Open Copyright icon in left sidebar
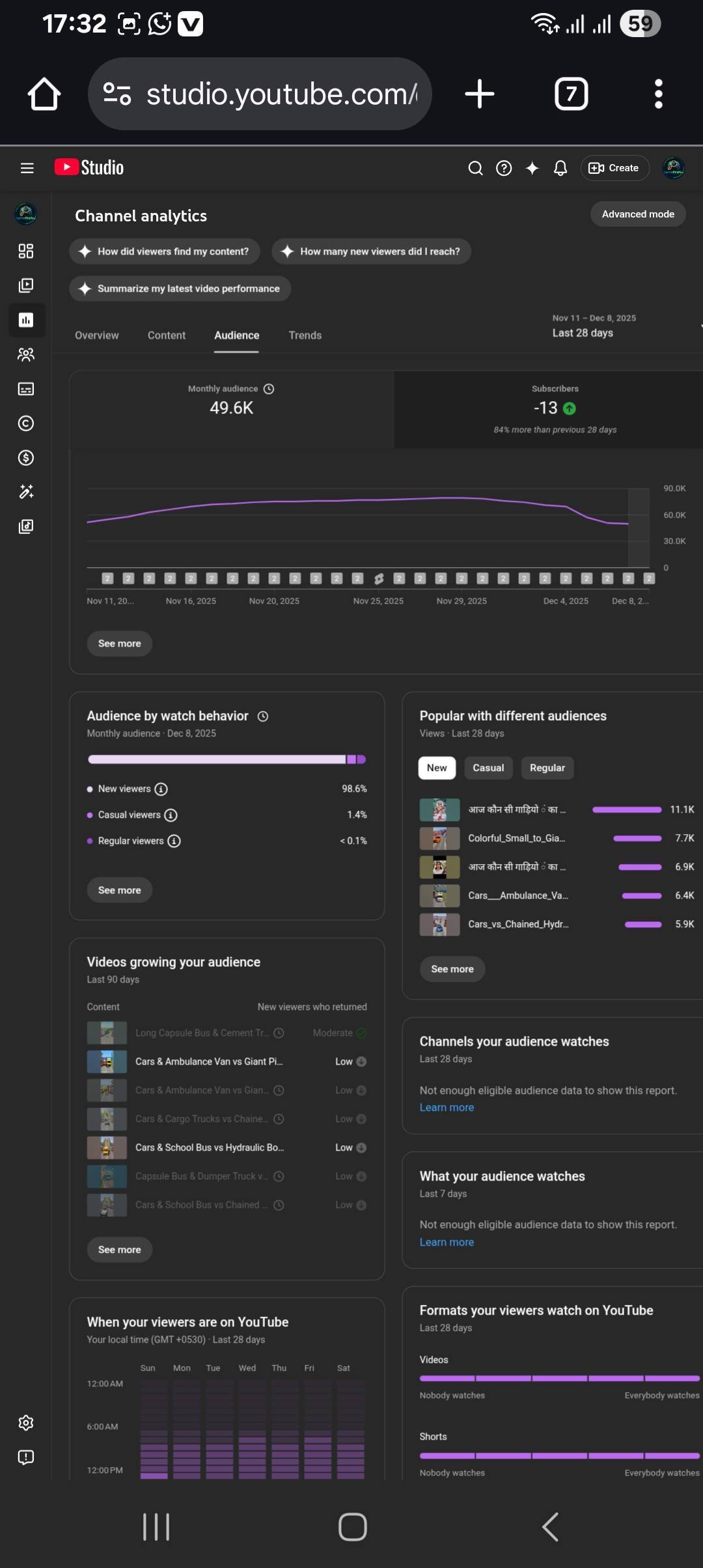Viewport: 703px width, 1568px height. point(26,424)
